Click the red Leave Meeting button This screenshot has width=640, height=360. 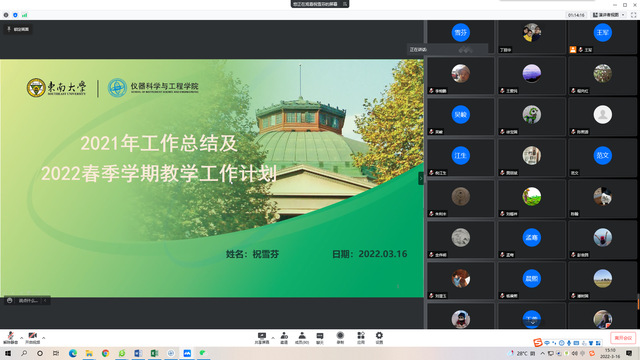pyautogui.click(x=623, y=338)
